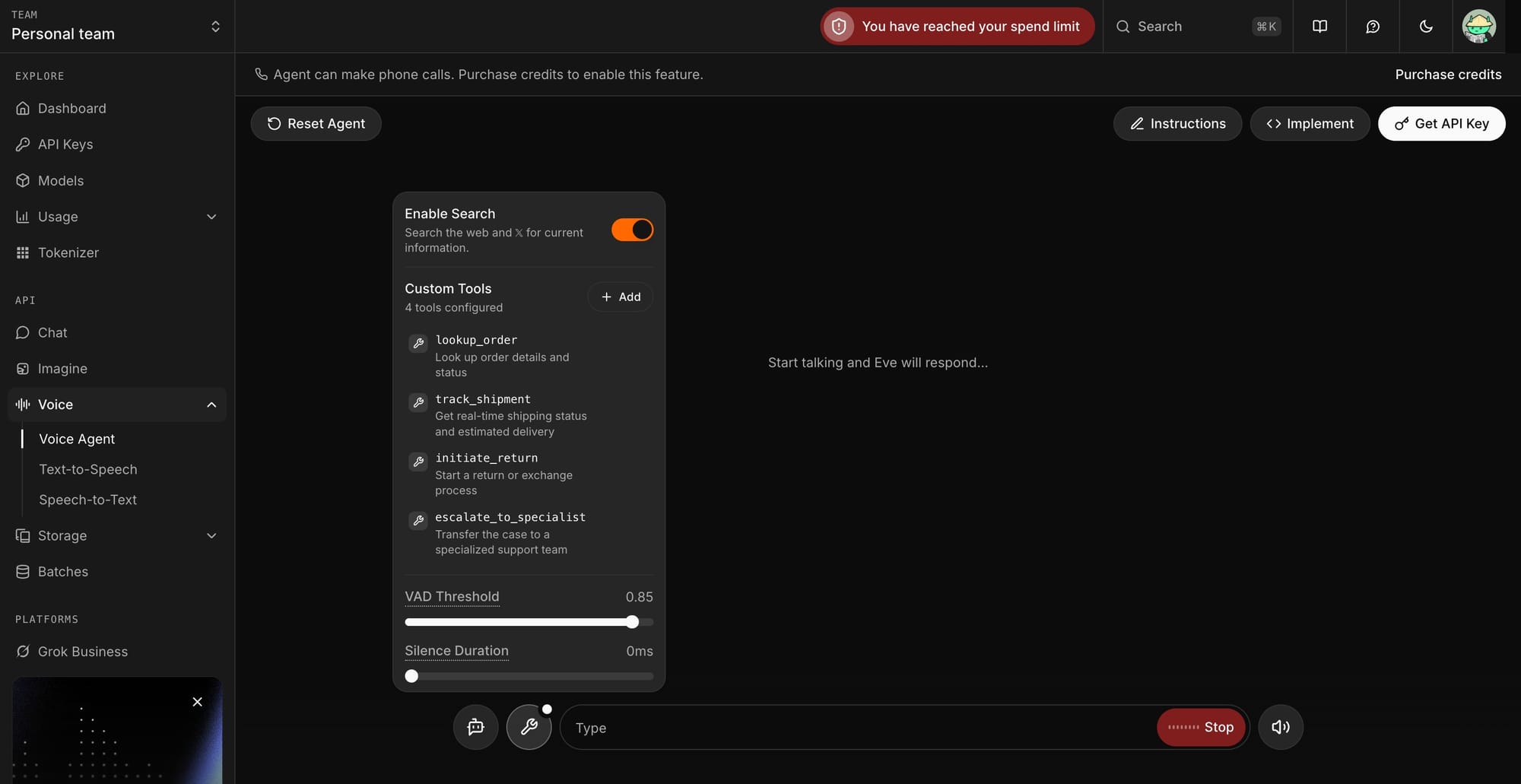Open the documentation book icon in header
The width and height of the screenshot is (1521, 784).
click(1319, 26)
